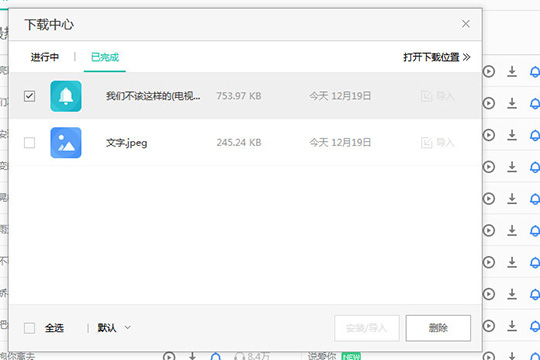Click the blue picture icon of 文字.jpeg
540x360 pixels.
[x=66, y=143]
